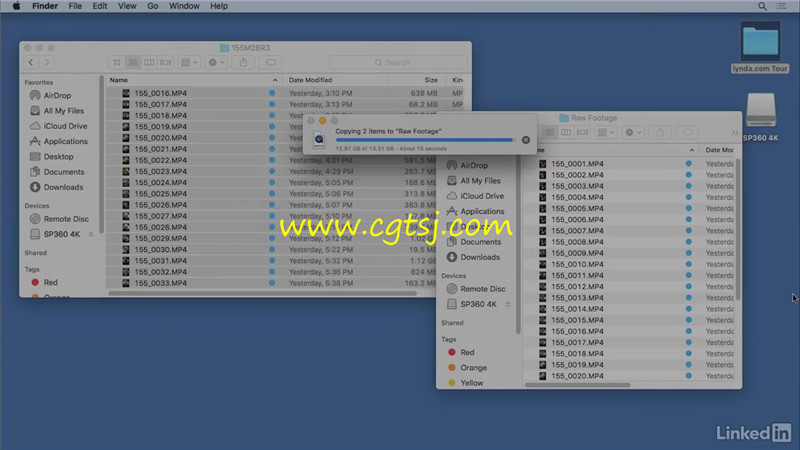Open the Finder menu
The width and height of the screenshot is (800, 450).
pos(45,6)
